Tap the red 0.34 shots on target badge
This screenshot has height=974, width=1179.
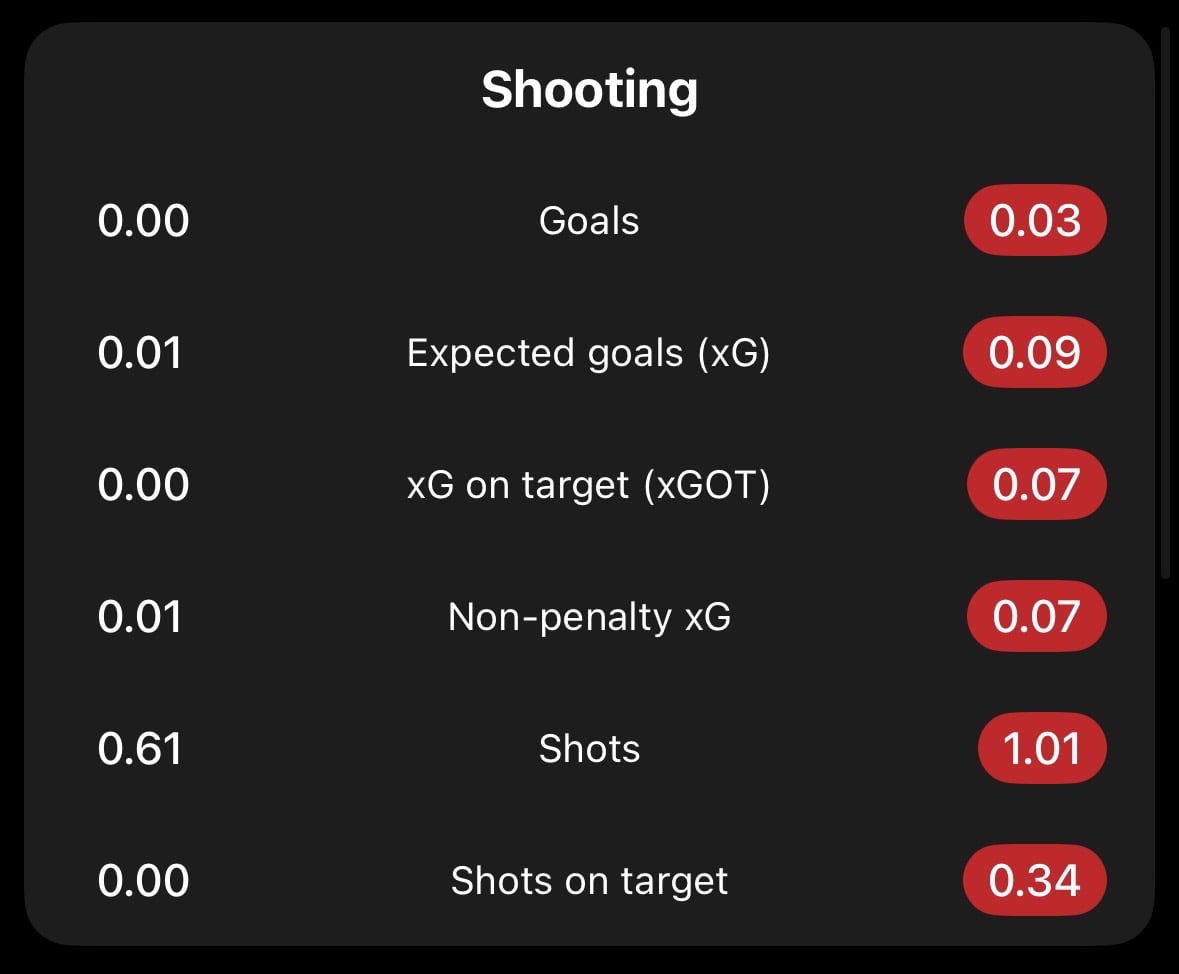pyautogui.click(x=1035, y=881)
